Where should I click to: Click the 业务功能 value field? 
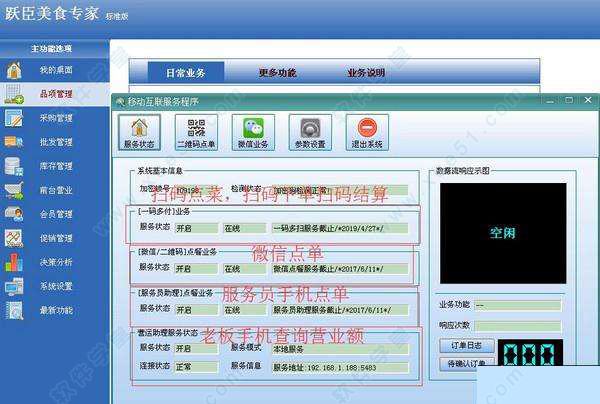[x=518, y=305]
